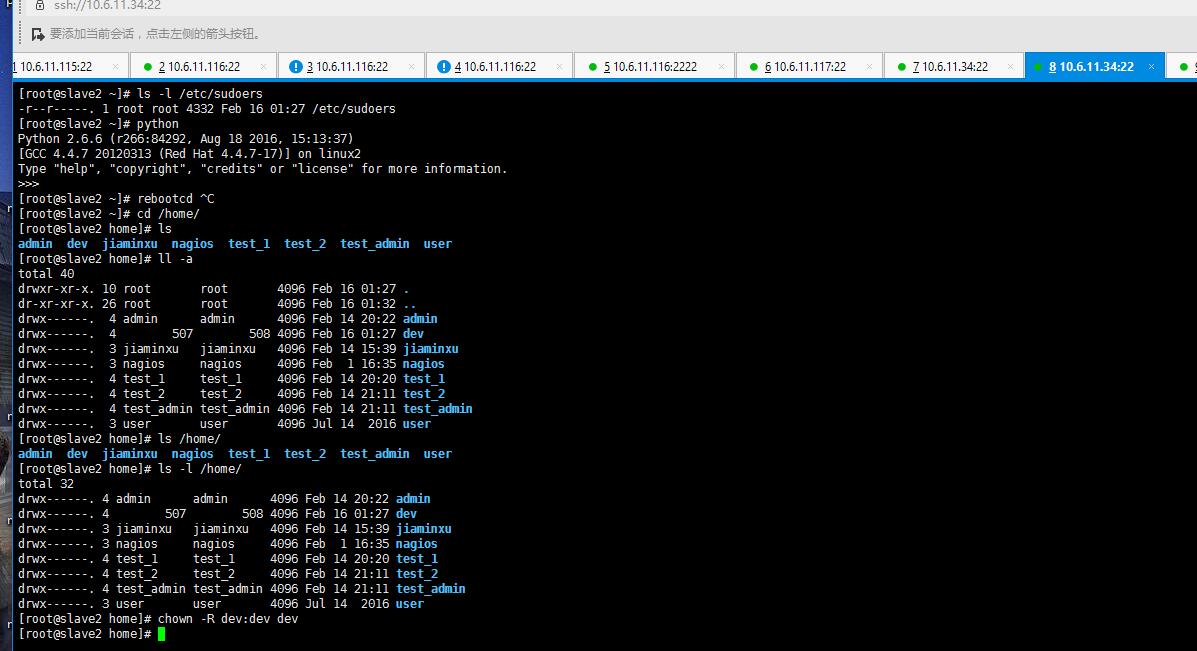This screenshot has height=651, width=1197.
Task: Close tab 5 10.6.11.116:2222
Action: [721, 67]
